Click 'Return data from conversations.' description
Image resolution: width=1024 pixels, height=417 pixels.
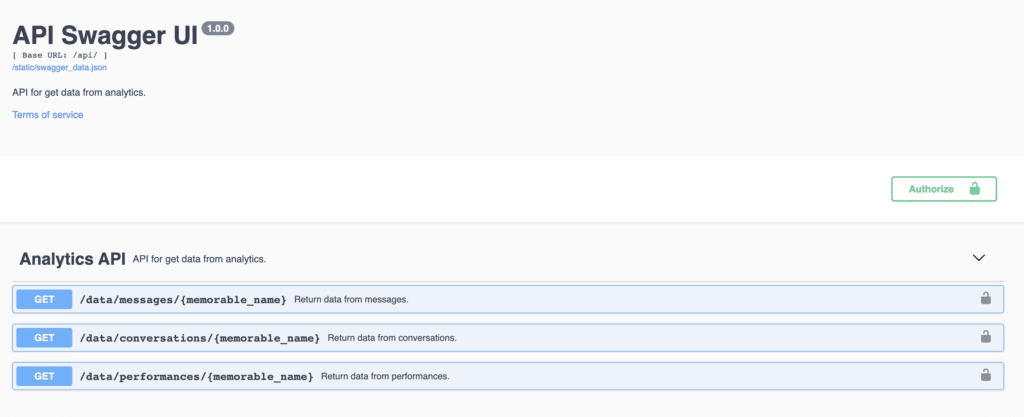392,338
